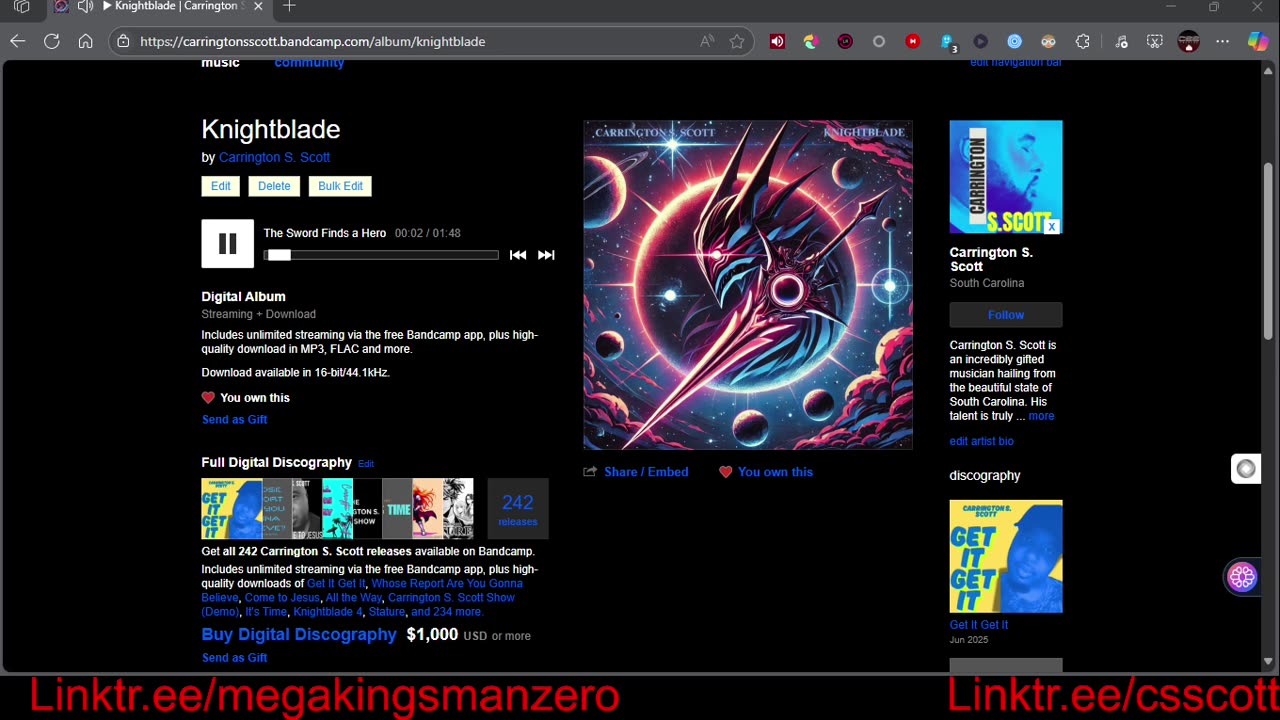Open the Carrington S. Scott artist link
The width and height of the screenshot is (1280, 720).
click(x=274, y=157)
